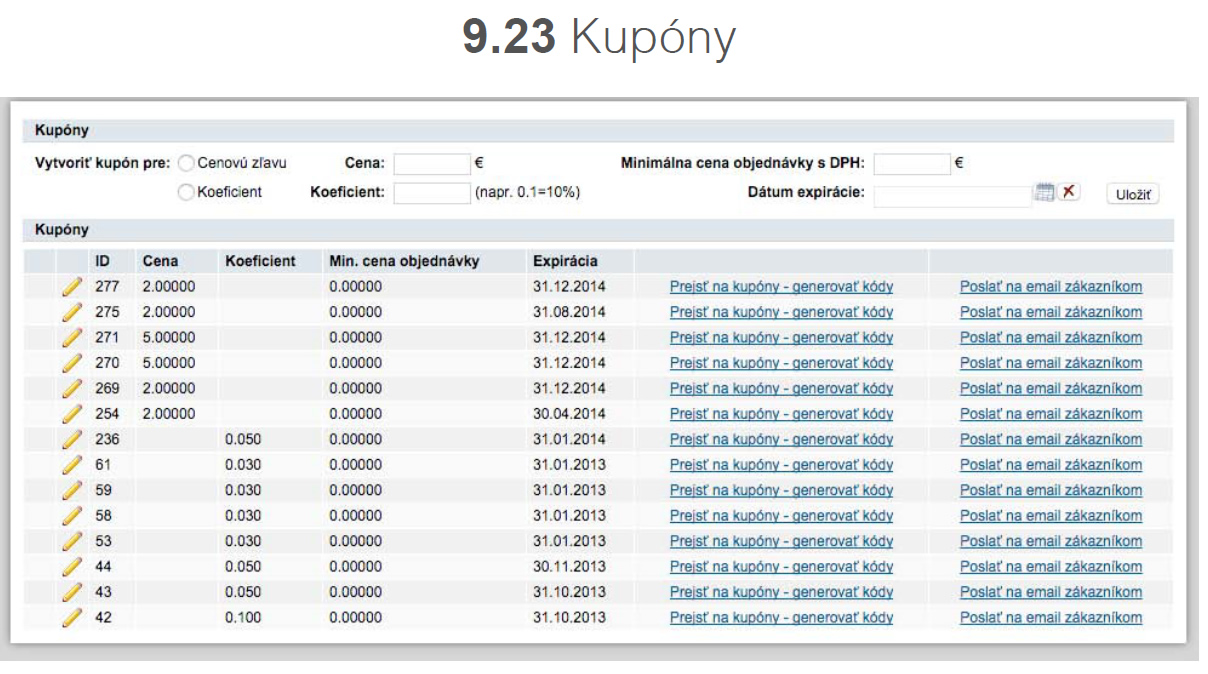Clear expiration date with red X icon
This screenshot has width=1208, height=674.
(x=1070, y=192)
